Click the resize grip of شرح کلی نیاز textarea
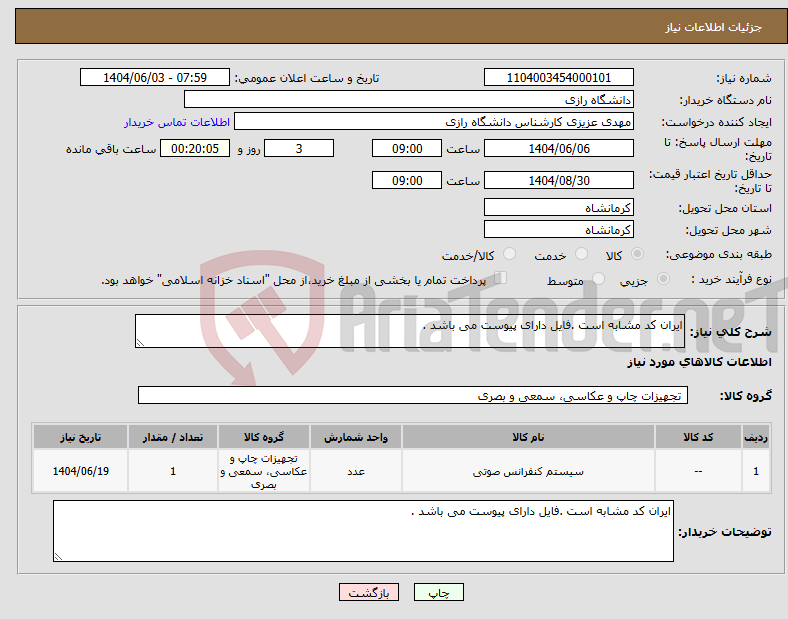The height and width of the screenshot is (619, 788). (140, 343)
